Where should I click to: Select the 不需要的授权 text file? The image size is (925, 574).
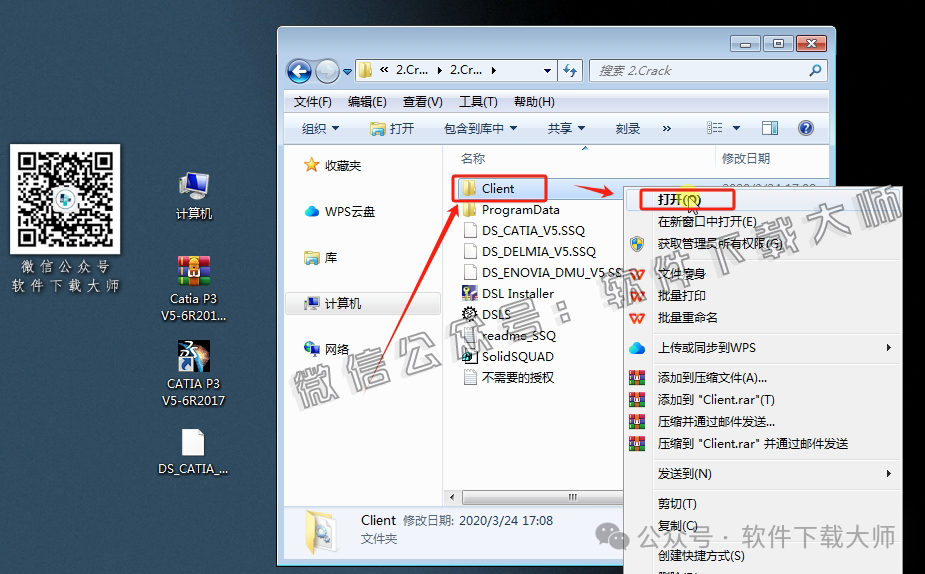coord(509,378)
